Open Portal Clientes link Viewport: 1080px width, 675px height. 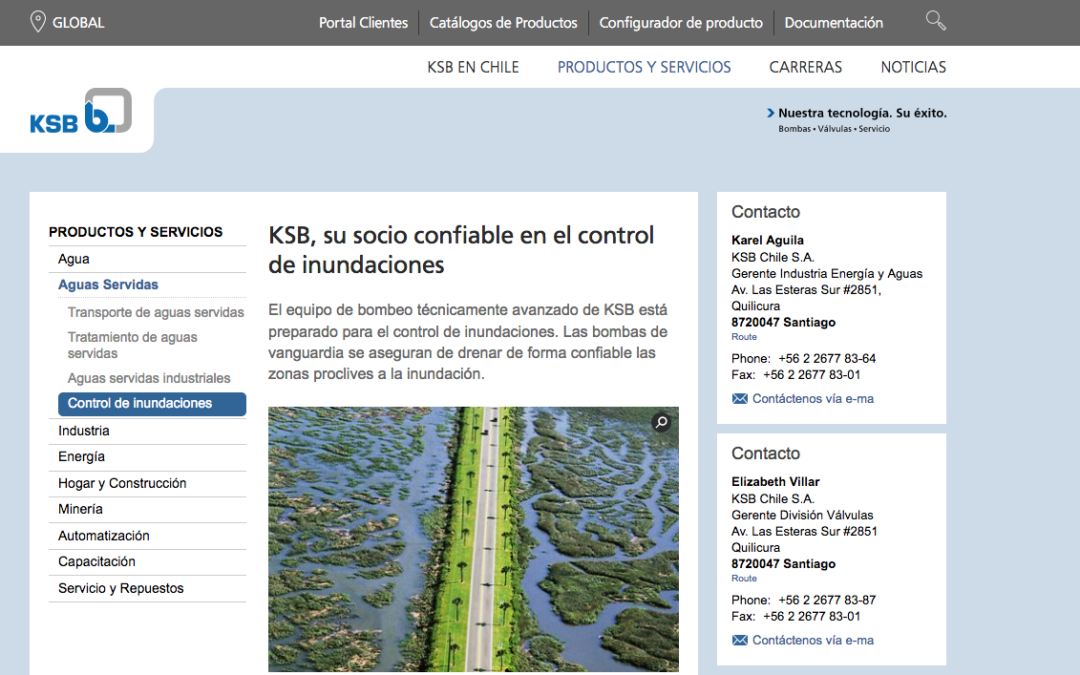pos(363,23)
